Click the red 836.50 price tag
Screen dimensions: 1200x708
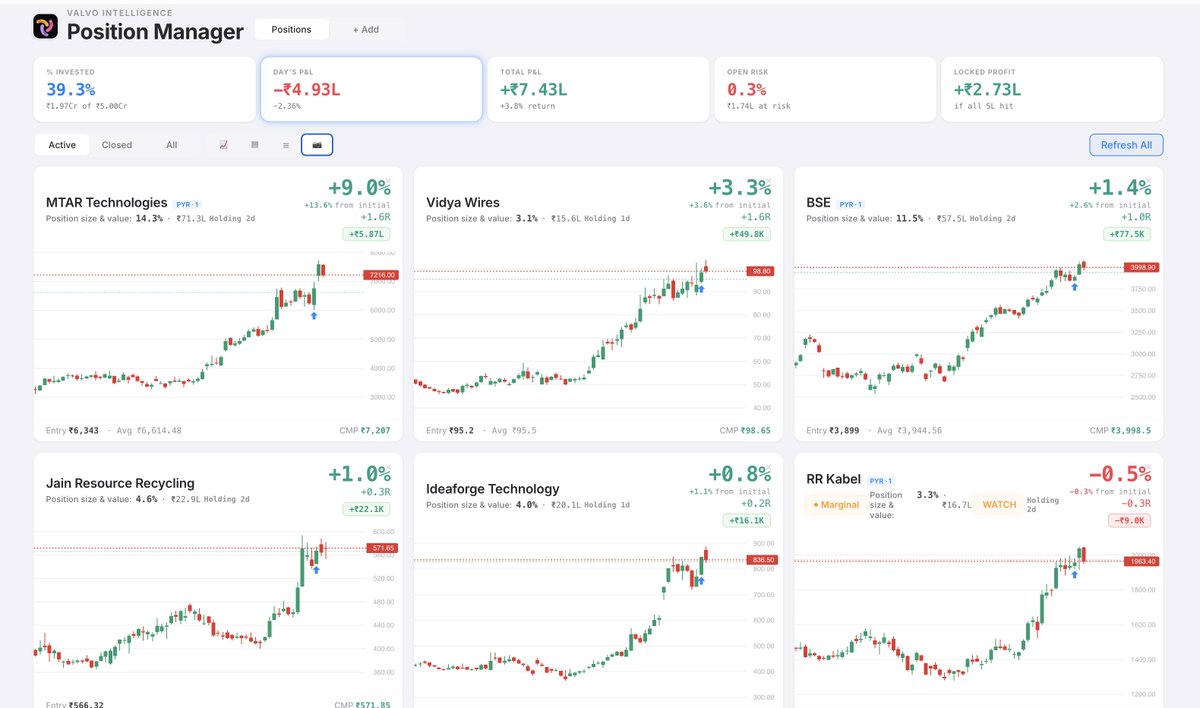[x=761, y=560]
